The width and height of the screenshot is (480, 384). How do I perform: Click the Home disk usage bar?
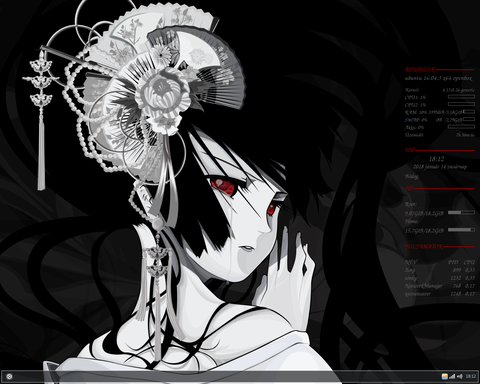tap(461, 230)
